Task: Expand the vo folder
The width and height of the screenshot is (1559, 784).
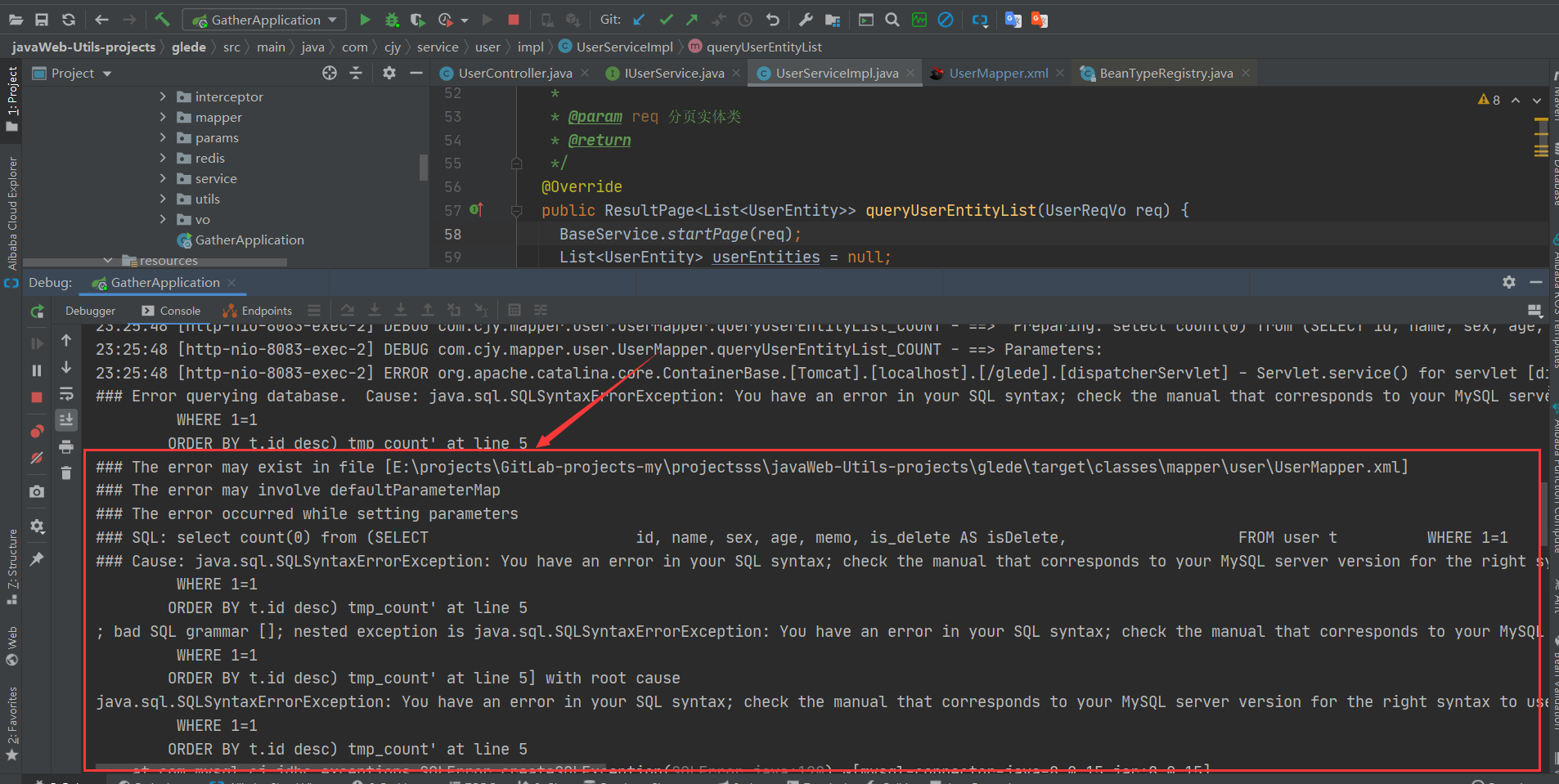Action: [163, 219]
